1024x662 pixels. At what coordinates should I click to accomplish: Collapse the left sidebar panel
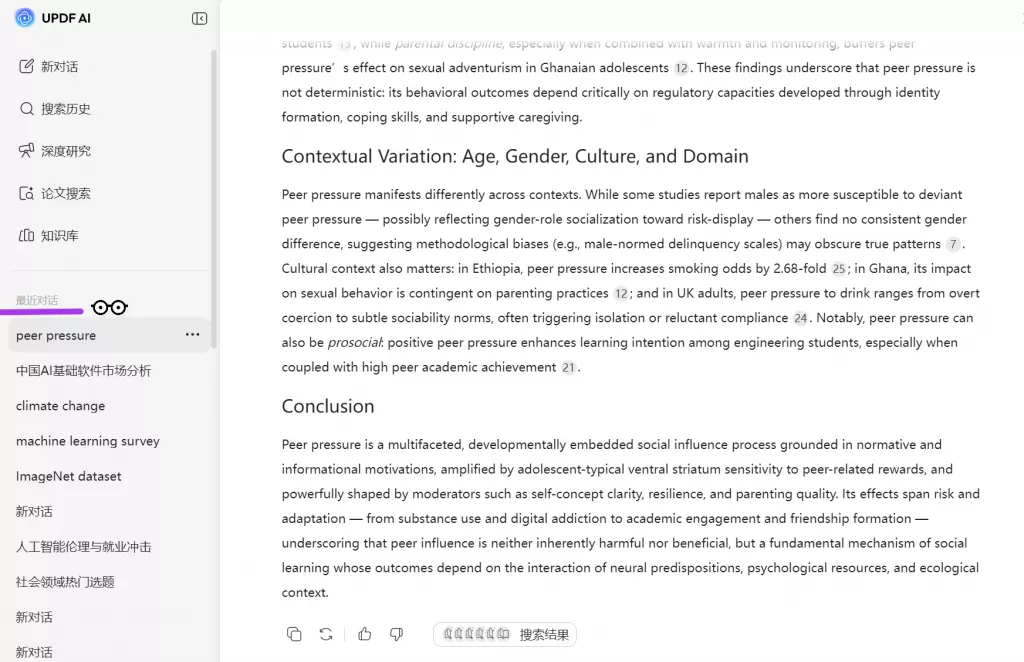click(x=199, y=18)
